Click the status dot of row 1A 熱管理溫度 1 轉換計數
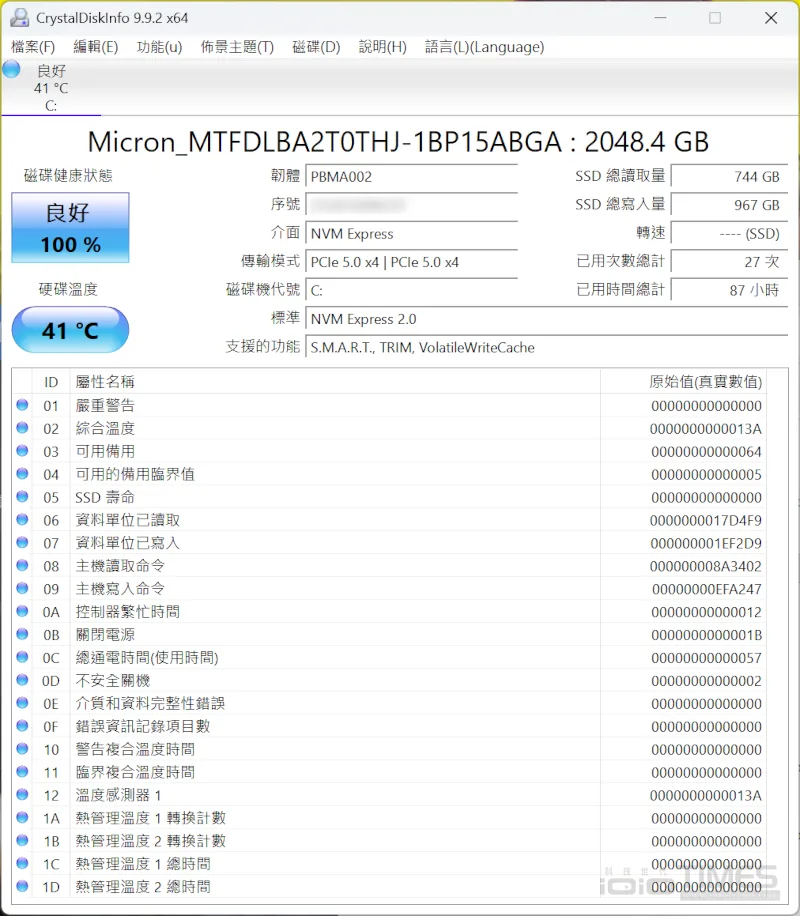Viewport: 800px width, 916px height. (x=22, y=817)
